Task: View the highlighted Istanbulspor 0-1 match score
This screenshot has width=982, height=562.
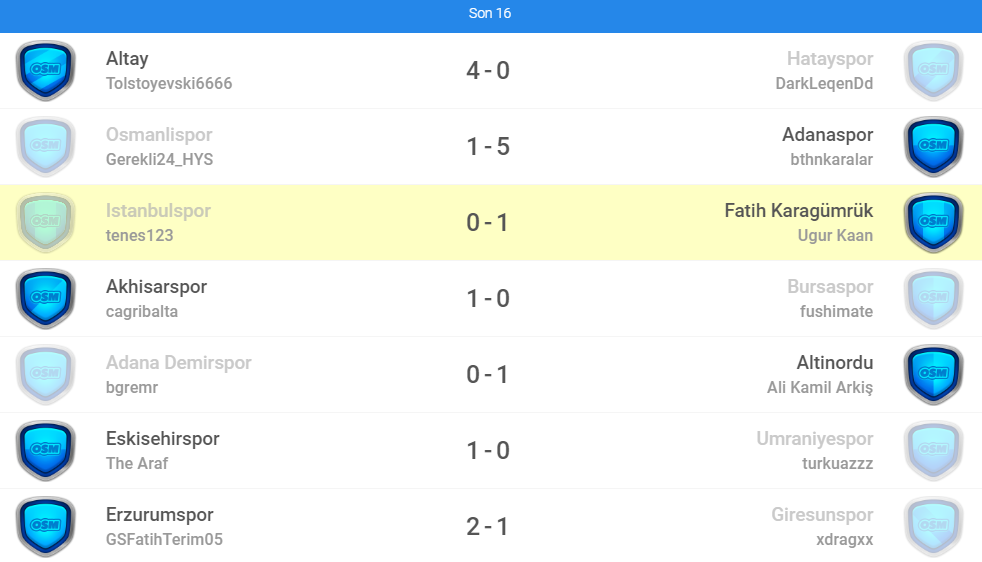Action: pyautogui.click(x=488, y=223)
